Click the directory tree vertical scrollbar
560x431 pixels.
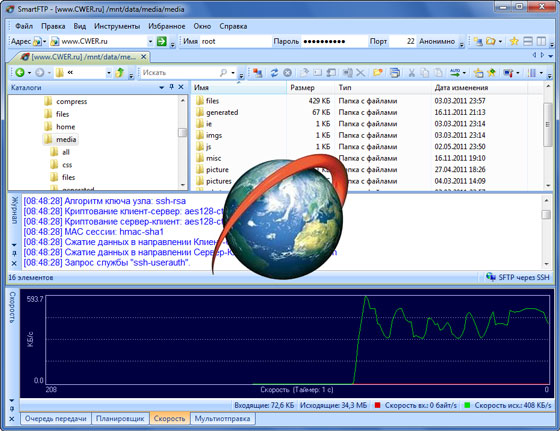tap(182, 142)
